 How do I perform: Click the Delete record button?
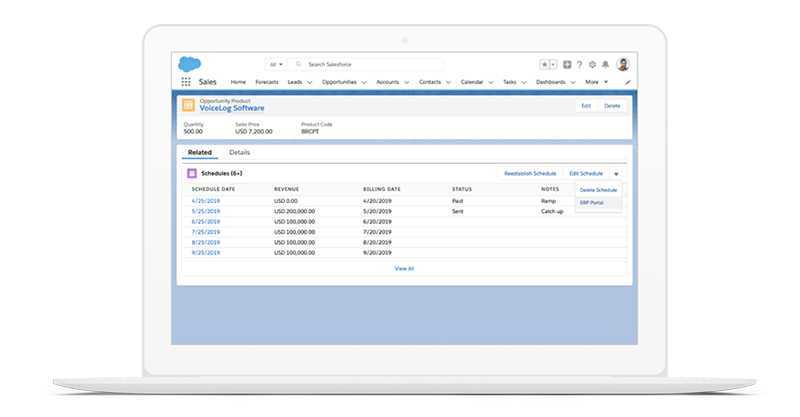click(612, 106)
